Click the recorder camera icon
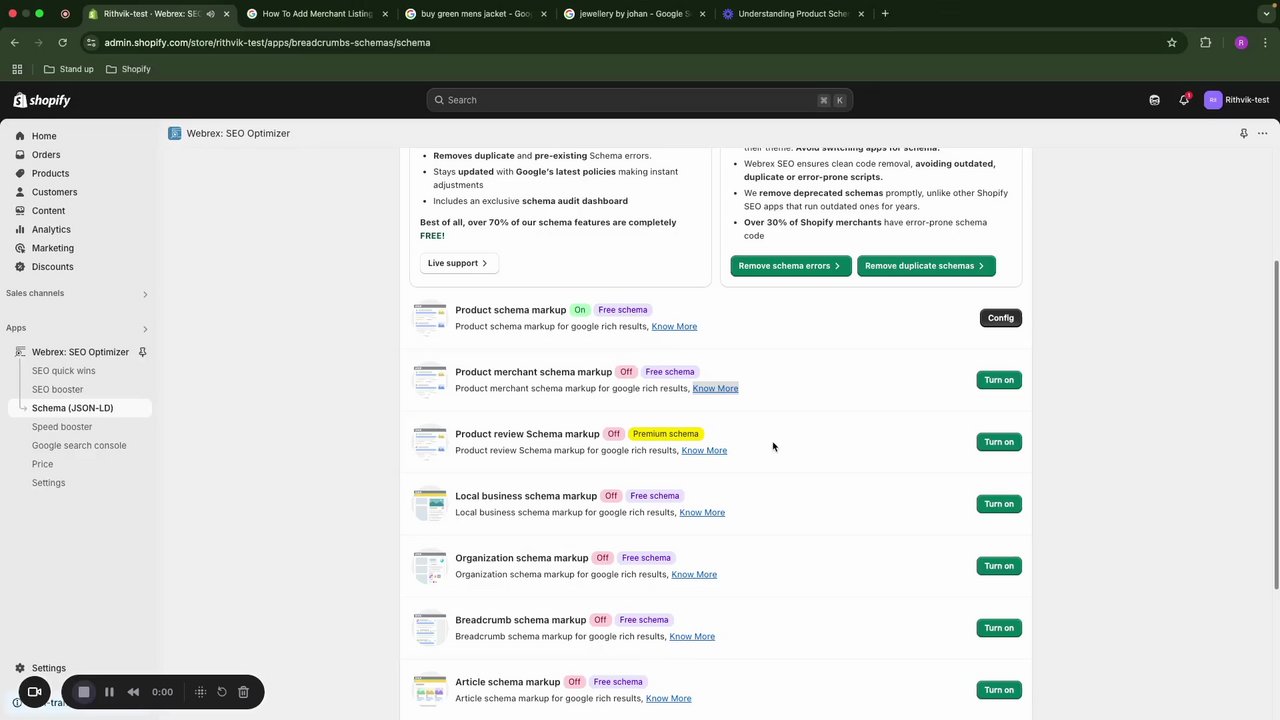 34,692
